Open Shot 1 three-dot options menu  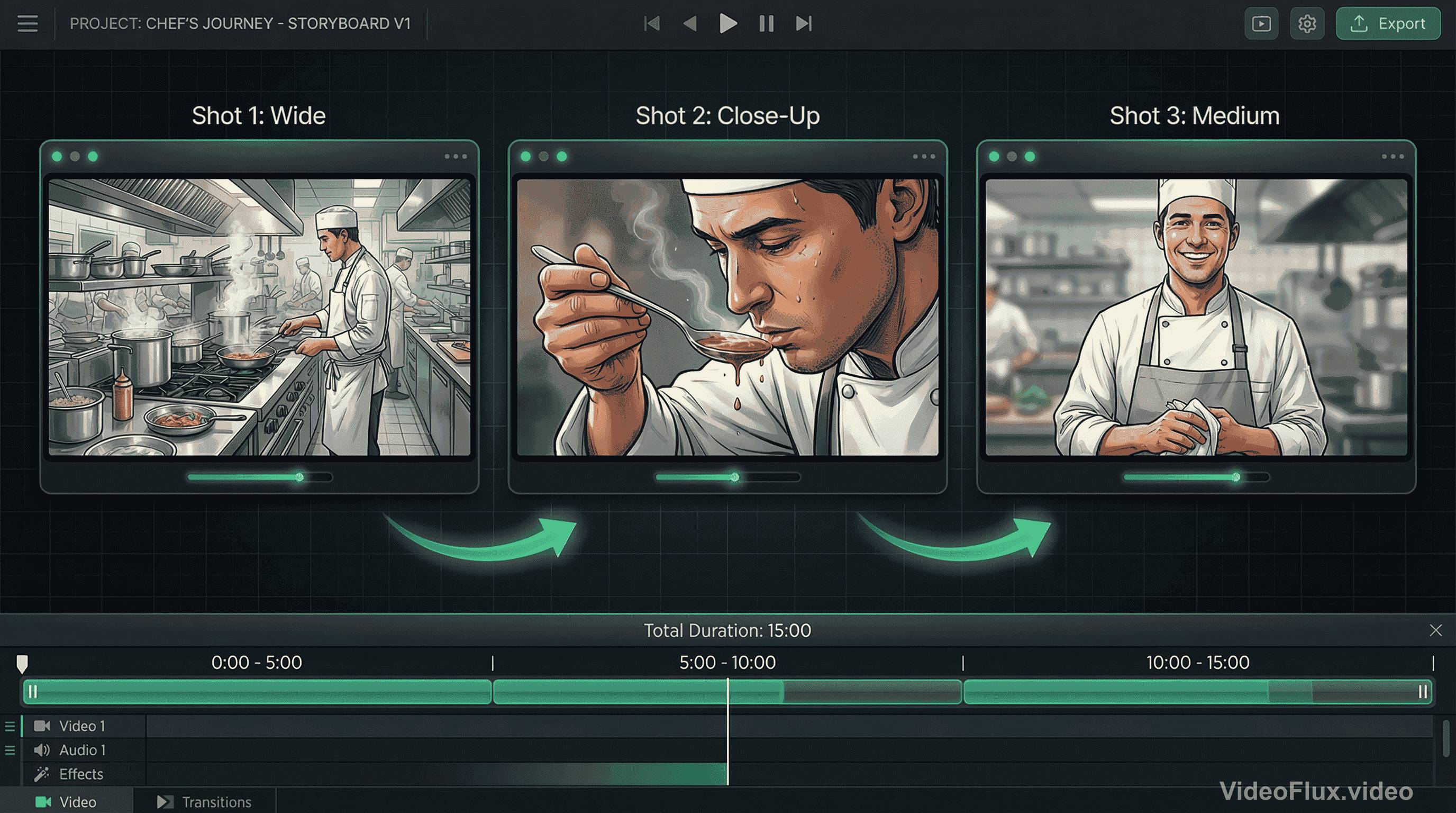coord(456,157)
